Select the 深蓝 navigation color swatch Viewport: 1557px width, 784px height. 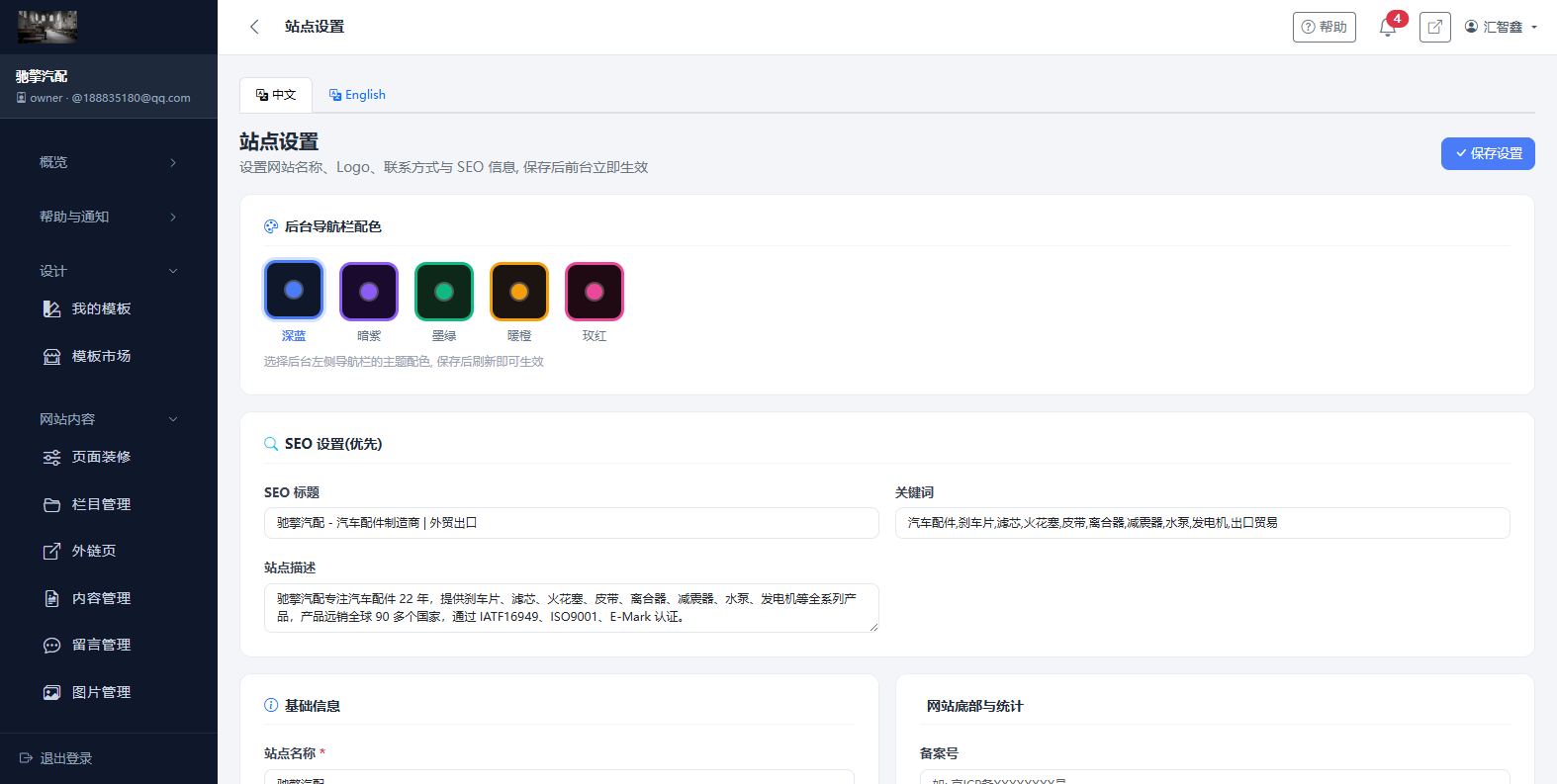pos(294,291)
